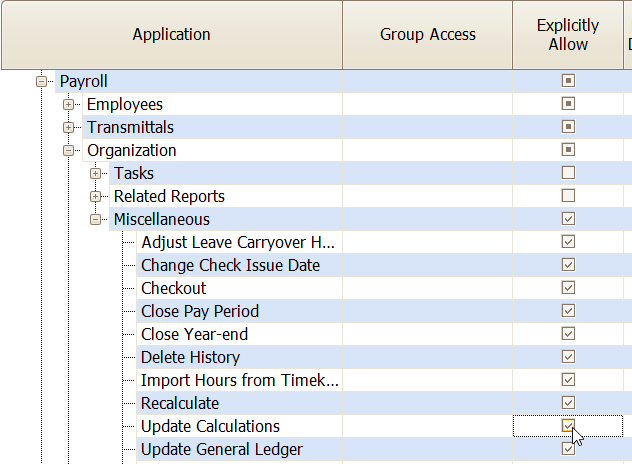Select the Tasks tree item
The image size is (632, 464).
pyautogui.click(x=134, y=173)
